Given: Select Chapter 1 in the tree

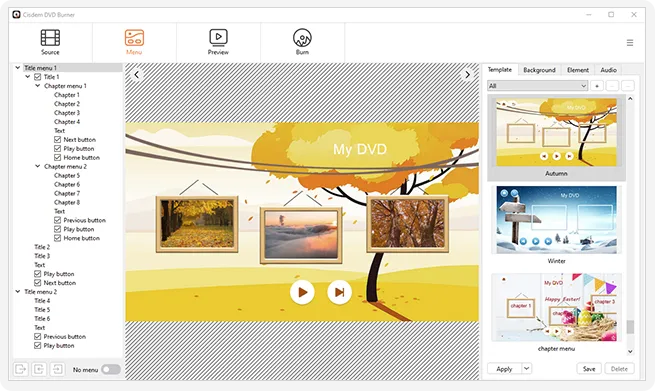Looking at the screenshot, I should pos(67,95).
